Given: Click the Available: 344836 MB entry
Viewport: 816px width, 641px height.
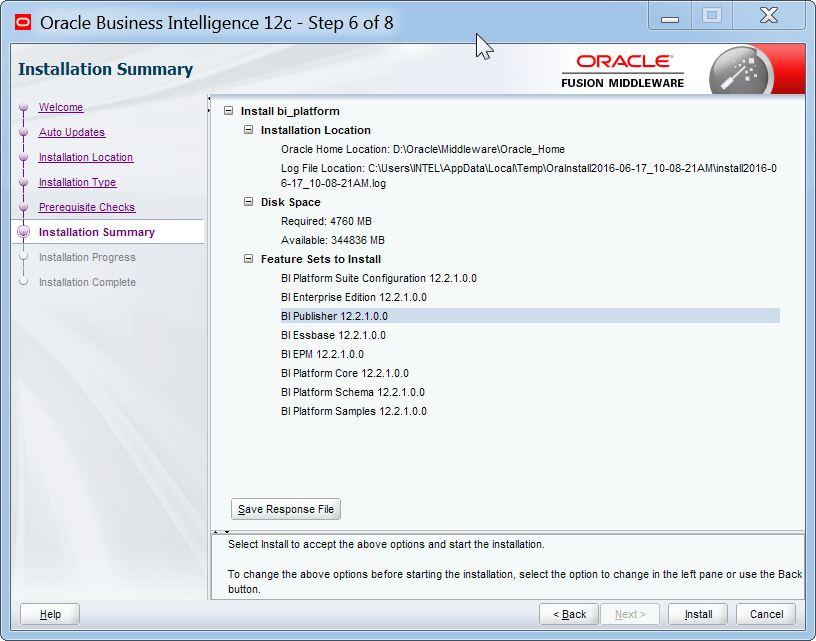Looking at the screenshot, I should 333,240.
